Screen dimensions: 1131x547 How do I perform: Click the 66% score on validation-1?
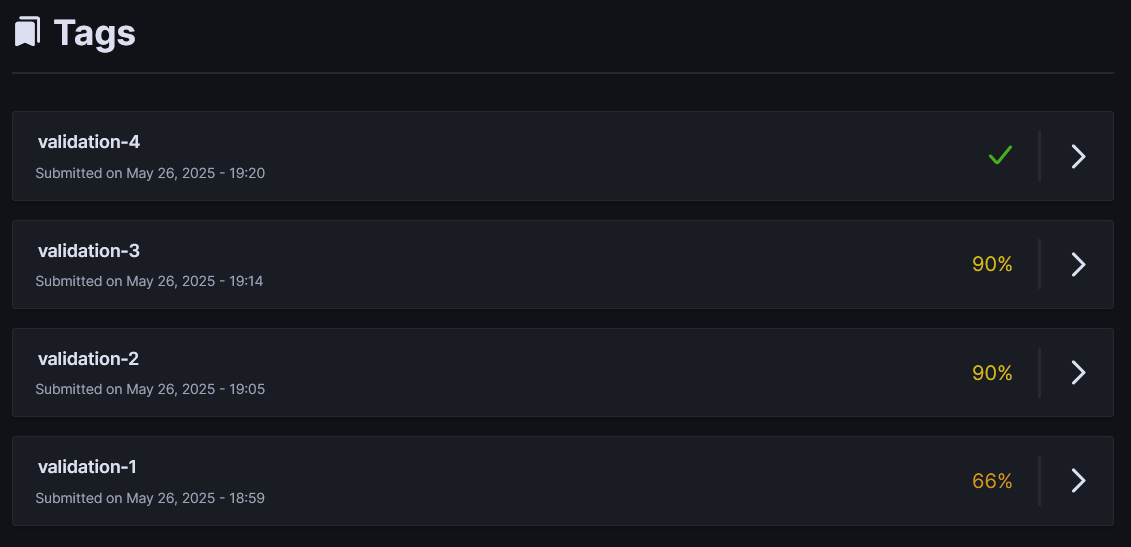click(992, 481)
